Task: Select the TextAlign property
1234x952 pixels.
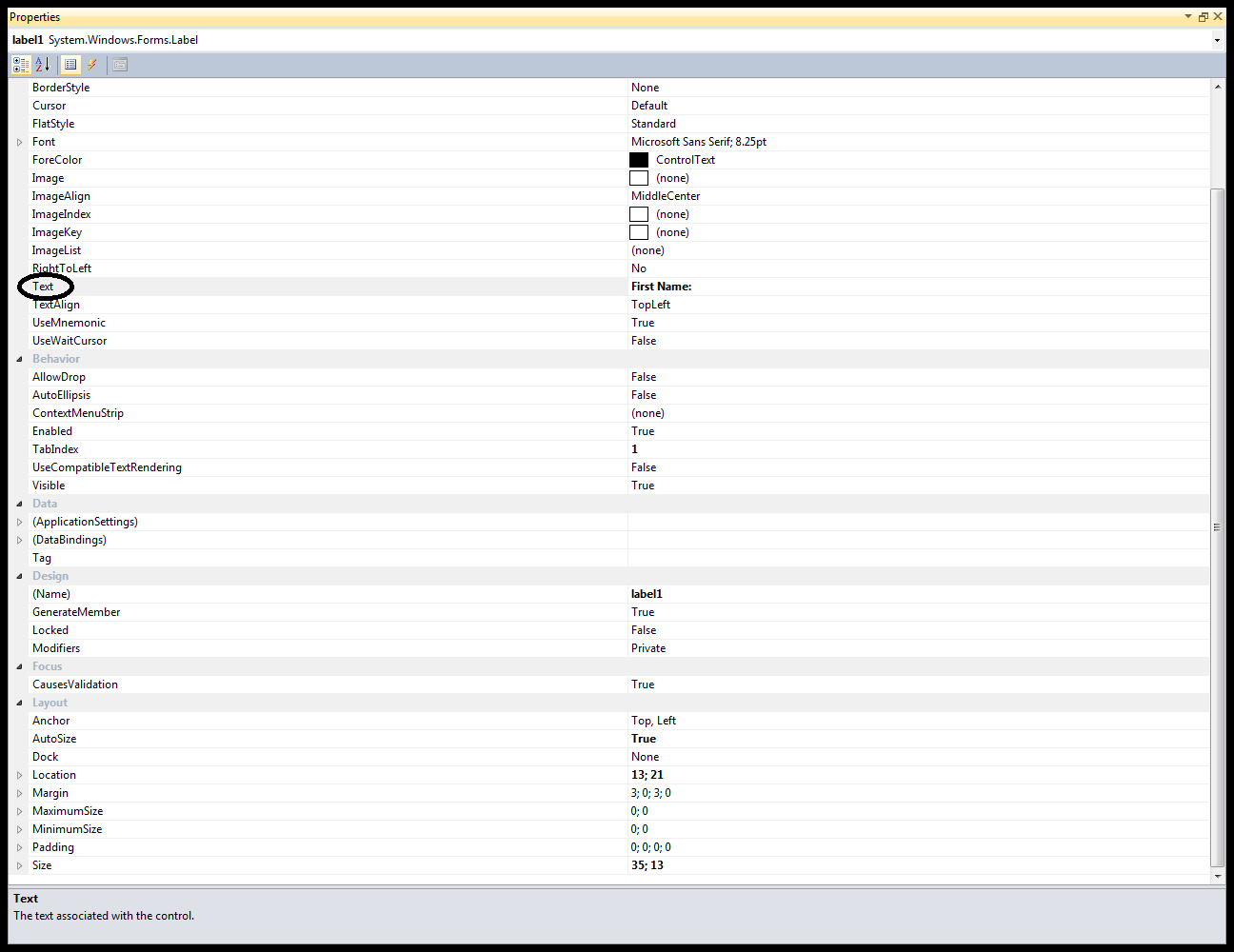Action: (x=56, y=305)
